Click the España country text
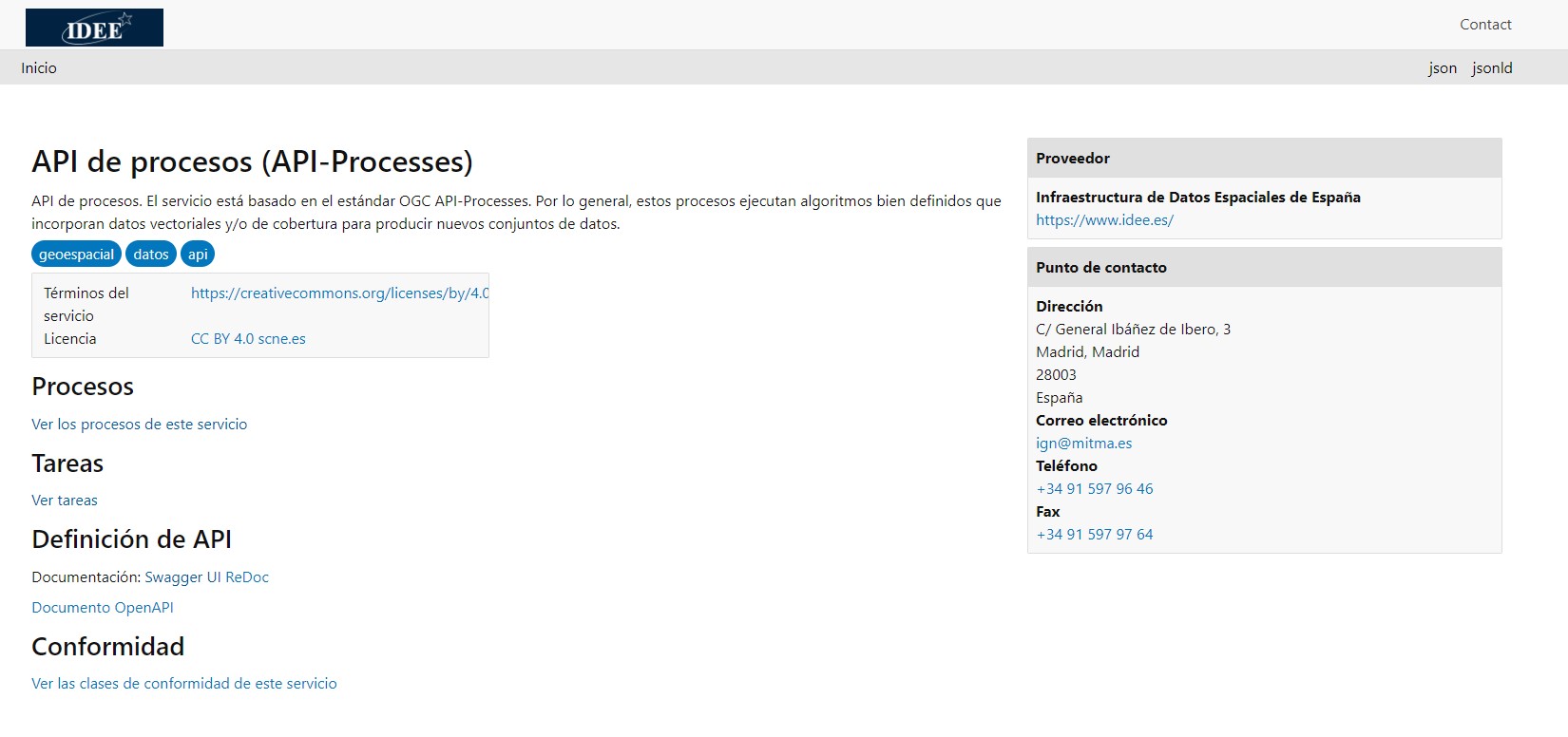Viewport: 1568px width, 737px height. (x=1059, y=398)
